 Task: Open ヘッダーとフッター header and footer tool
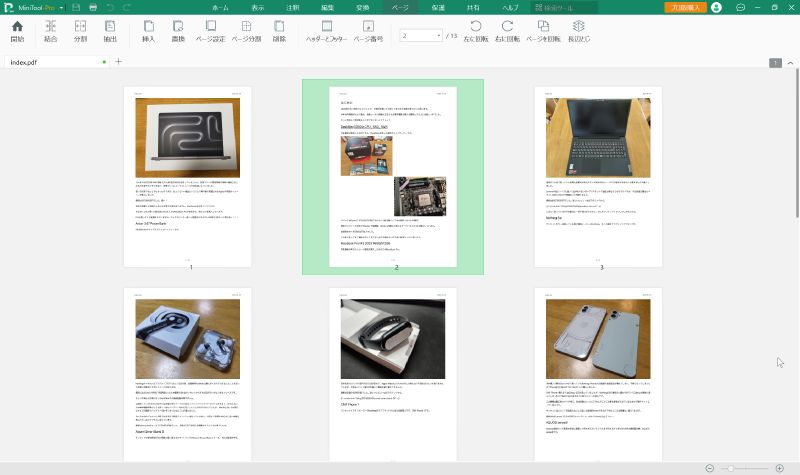pos(327,31)
